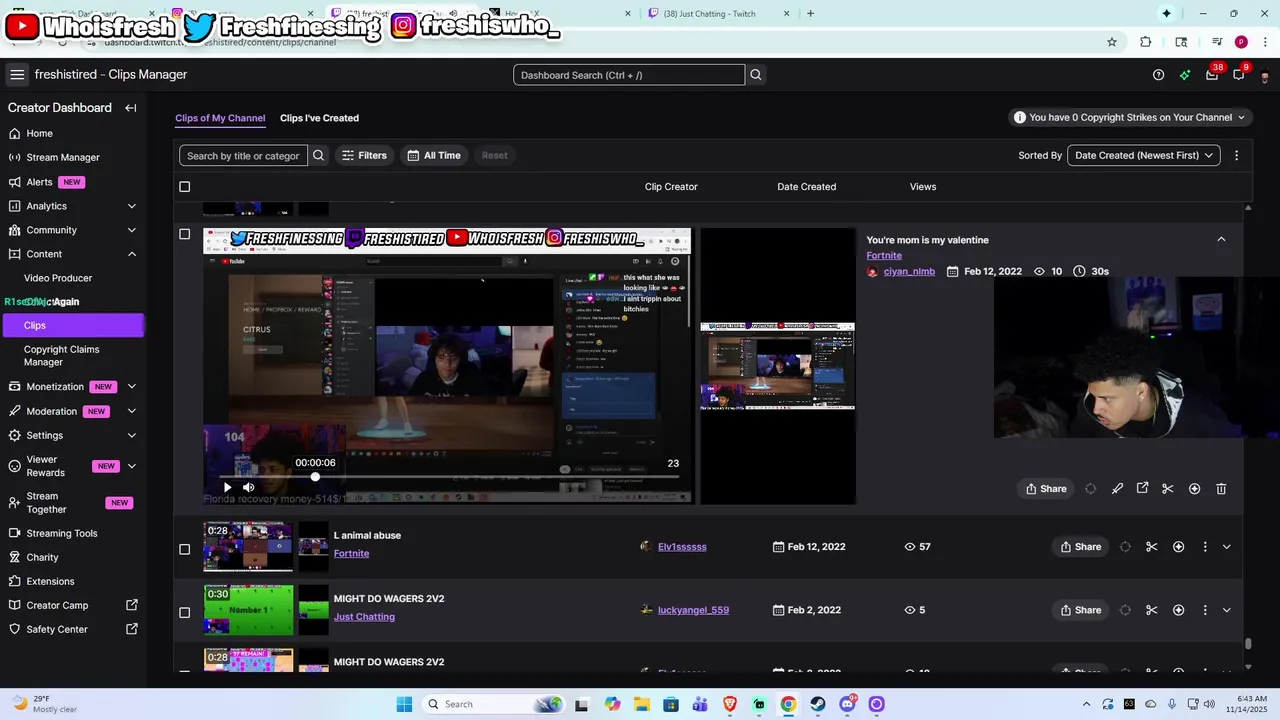
Task: Open three-dot menu on luckyangel_559 clip row
Action: [x=1204, y=610]
